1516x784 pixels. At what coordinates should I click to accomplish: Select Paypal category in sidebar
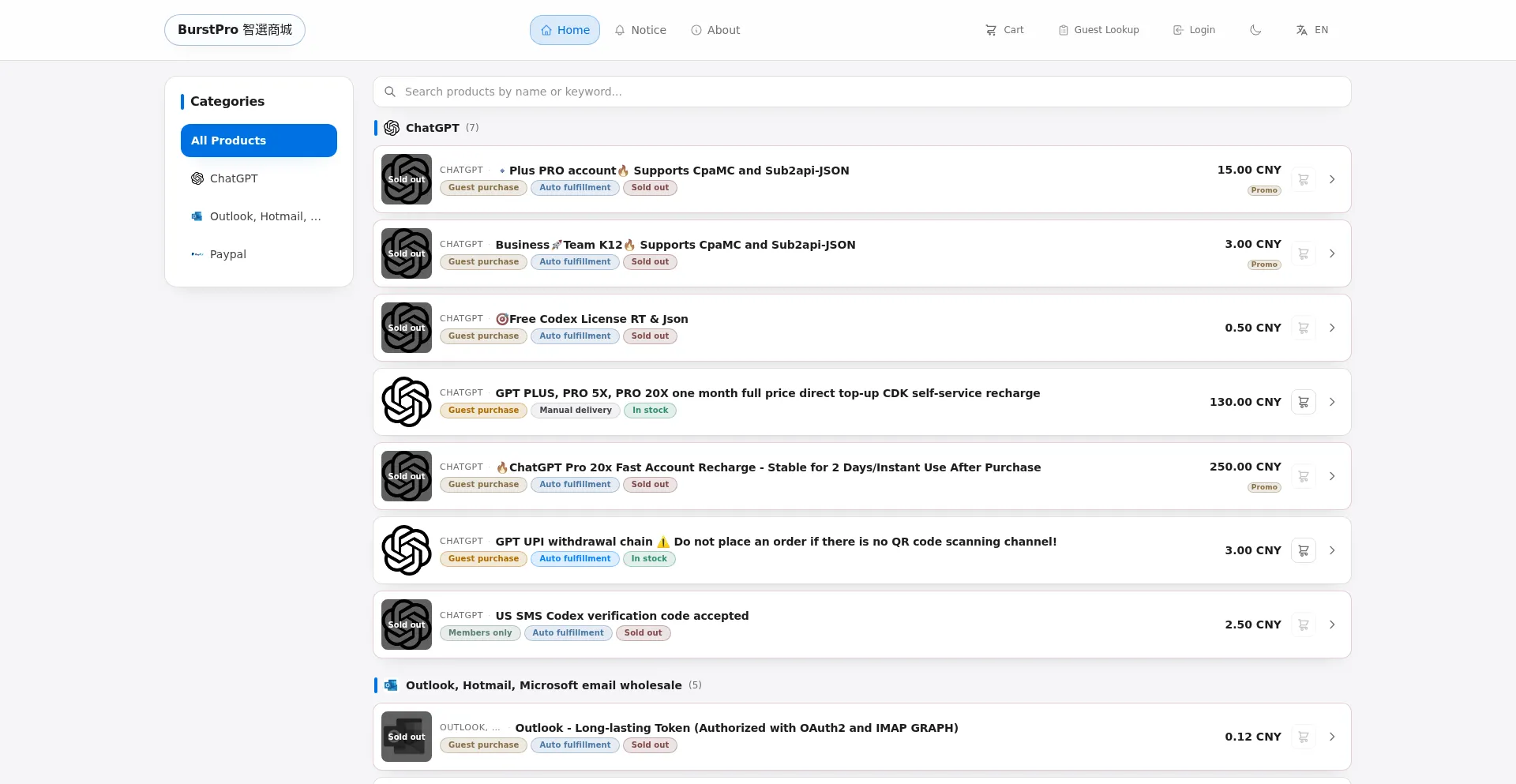click(259, 254)
